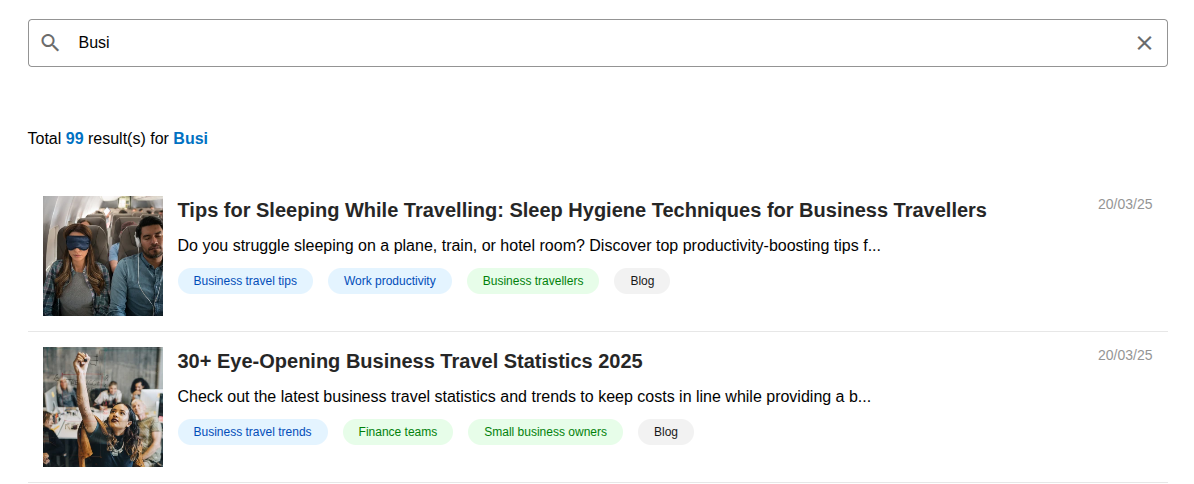This screenshot has height=484, width=1194.
Task: Click the statistics article description text
Action: coord(524,397)
